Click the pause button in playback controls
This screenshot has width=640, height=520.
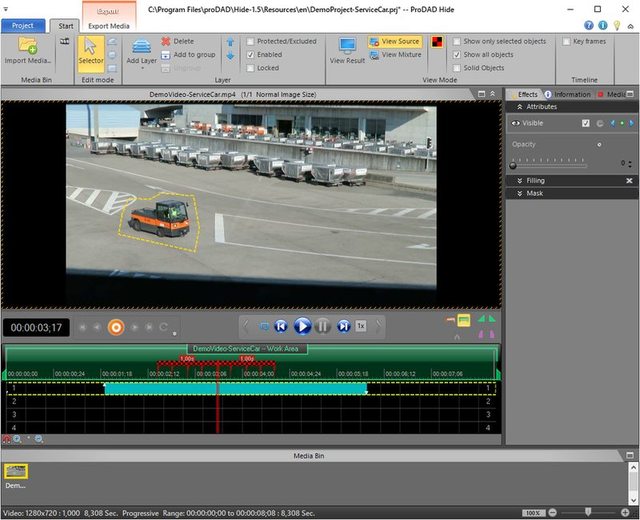[323, 326]
